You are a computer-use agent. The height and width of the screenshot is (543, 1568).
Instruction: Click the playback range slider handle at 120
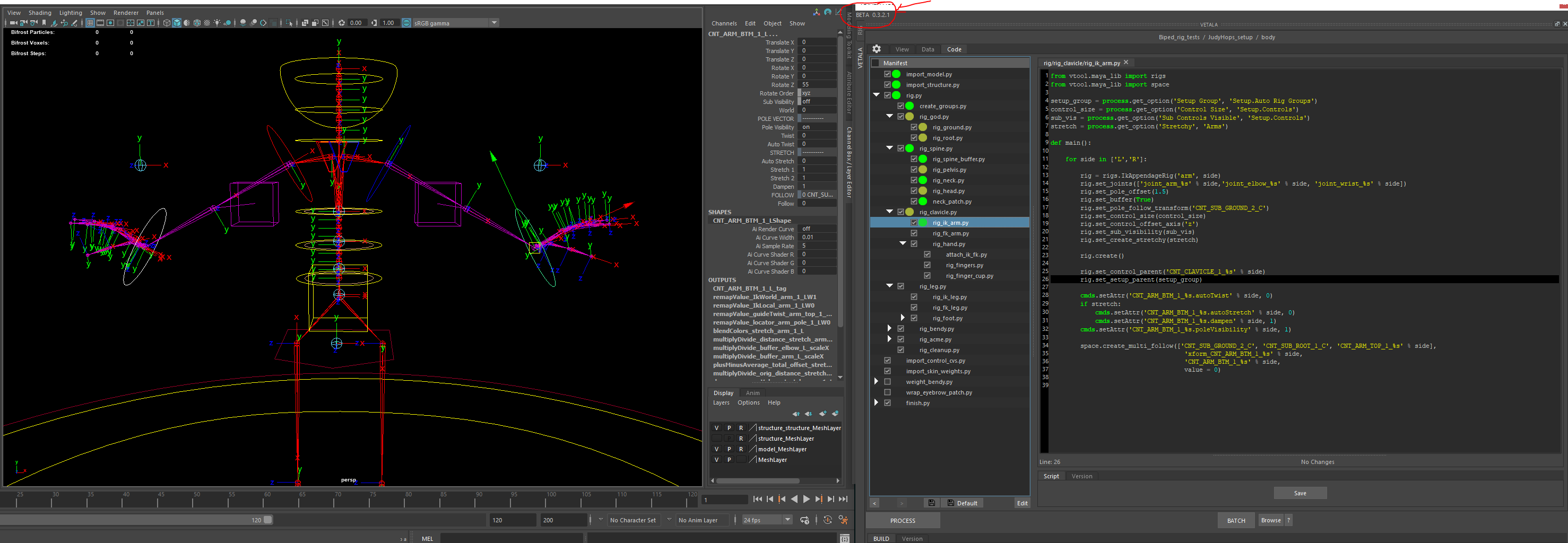[x=268, y=520]
